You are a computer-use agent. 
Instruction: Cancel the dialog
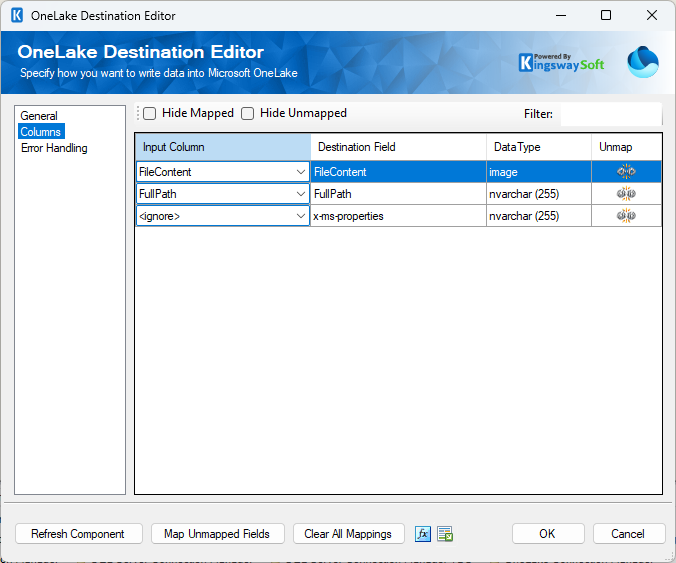629,534
